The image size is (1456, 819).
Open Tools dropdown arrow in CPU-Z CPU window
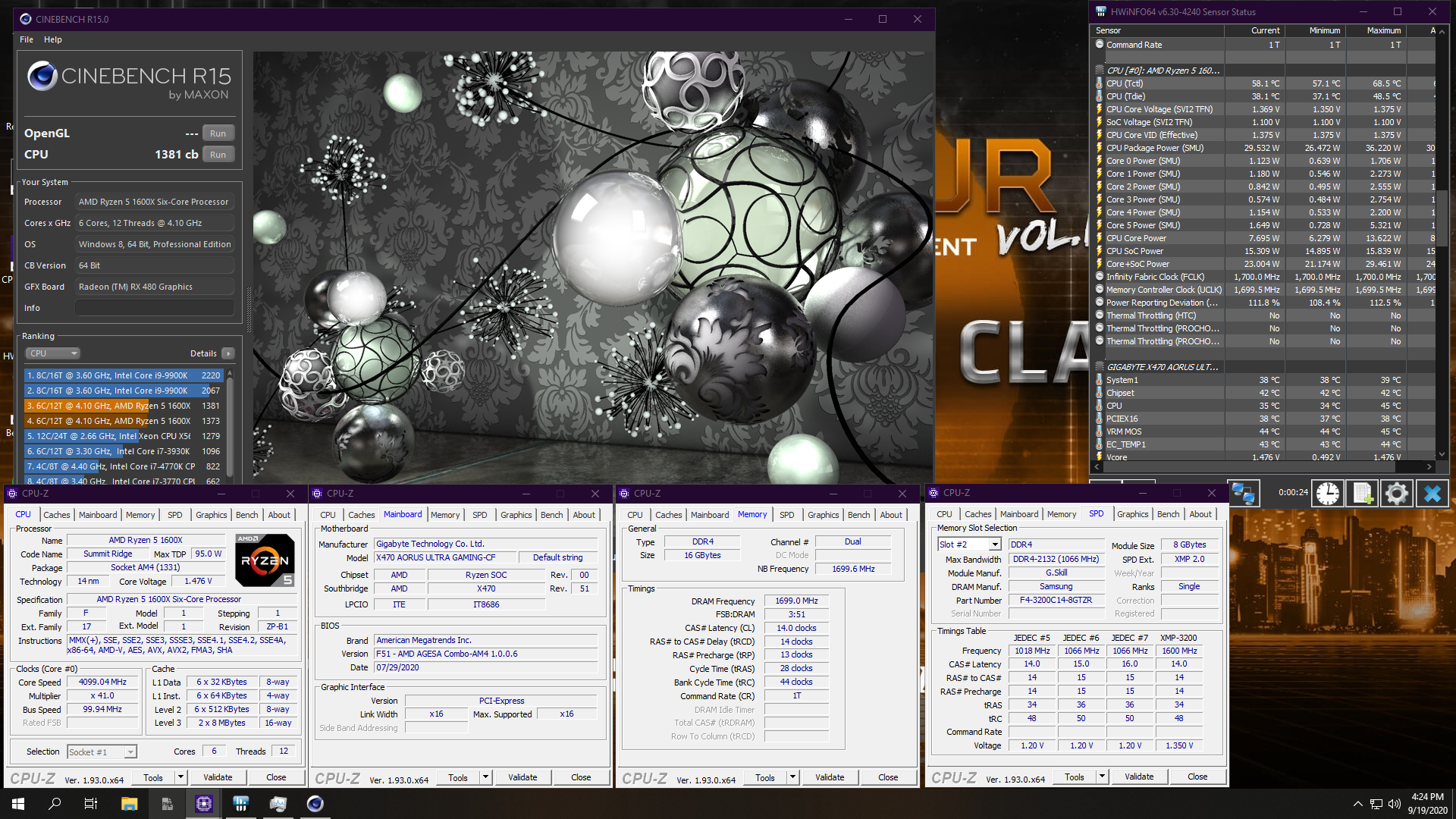click(180, 777)
